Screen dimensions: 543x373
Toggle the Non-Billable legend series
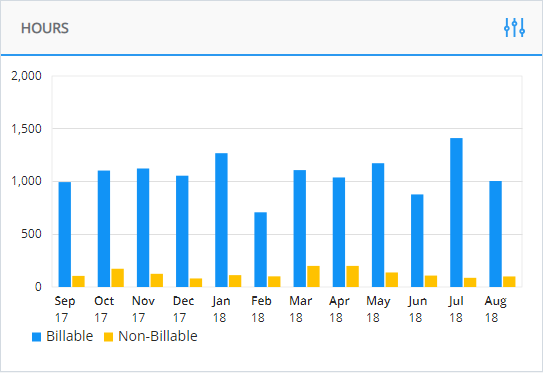151,336
